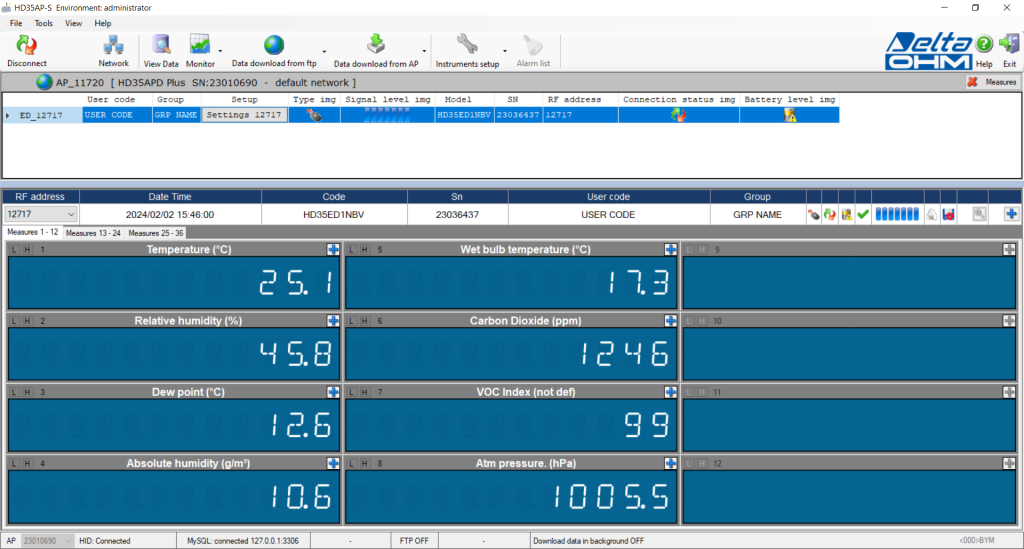Click the green check mark icon by GRP NAME
Viewport: 1024px width, 549px height.
(863, 214)
